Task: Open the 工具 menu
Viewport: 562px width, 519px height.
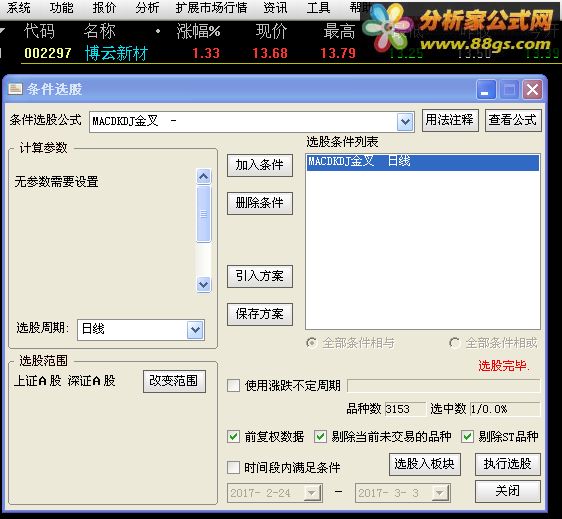Action: coord(318,8)
